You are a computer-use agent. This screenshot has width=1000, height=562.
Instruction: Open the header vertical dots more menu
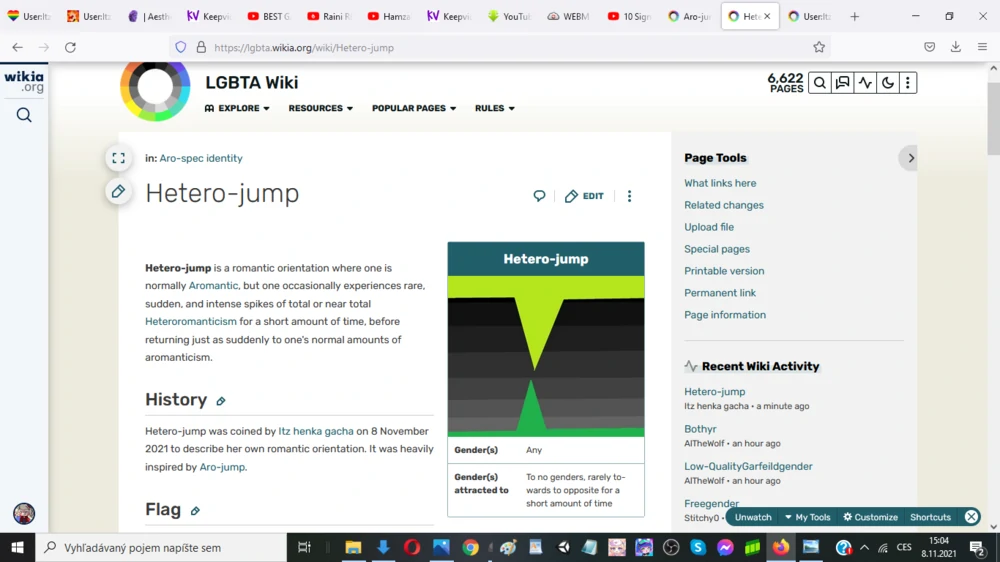tap(908, 83)
